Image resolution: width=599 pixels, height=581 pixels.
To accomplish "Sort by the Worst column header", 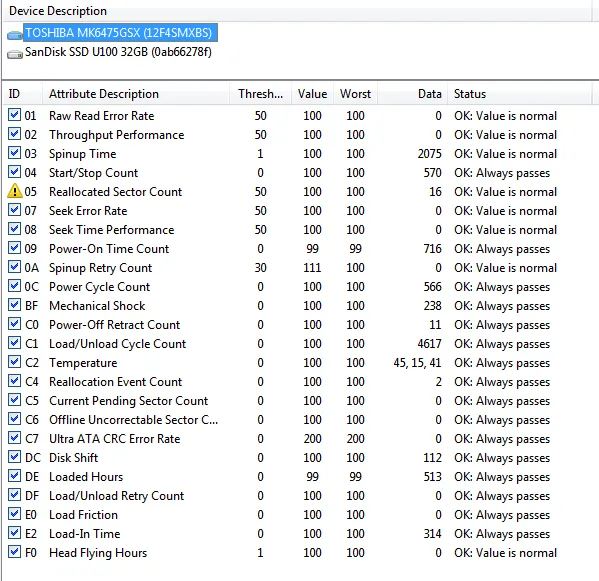I will [x=355, y=94].
